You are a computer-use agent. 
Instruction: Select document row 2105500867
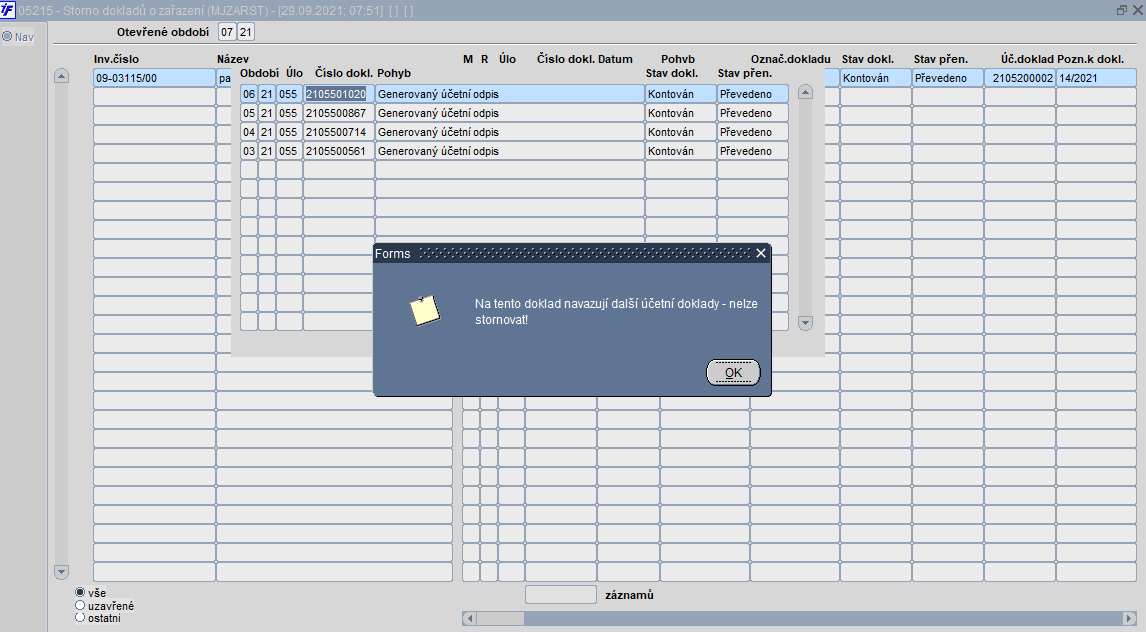tap(515, 113)
